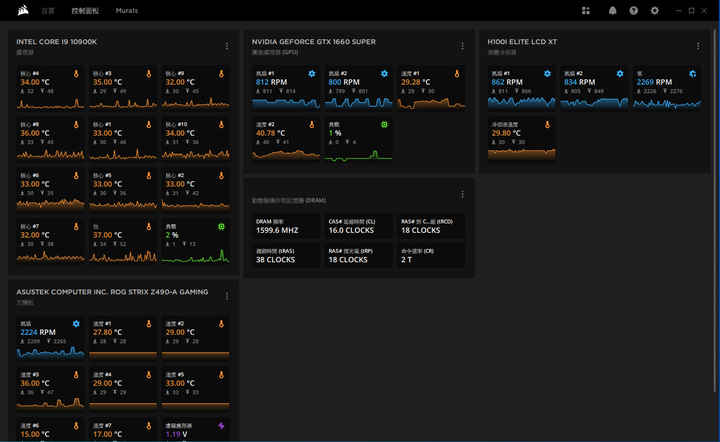This screenshot has width=720, height=442.
Task: Open the H100i Elite LCD XT panel options menu
Action: (698, 46)
